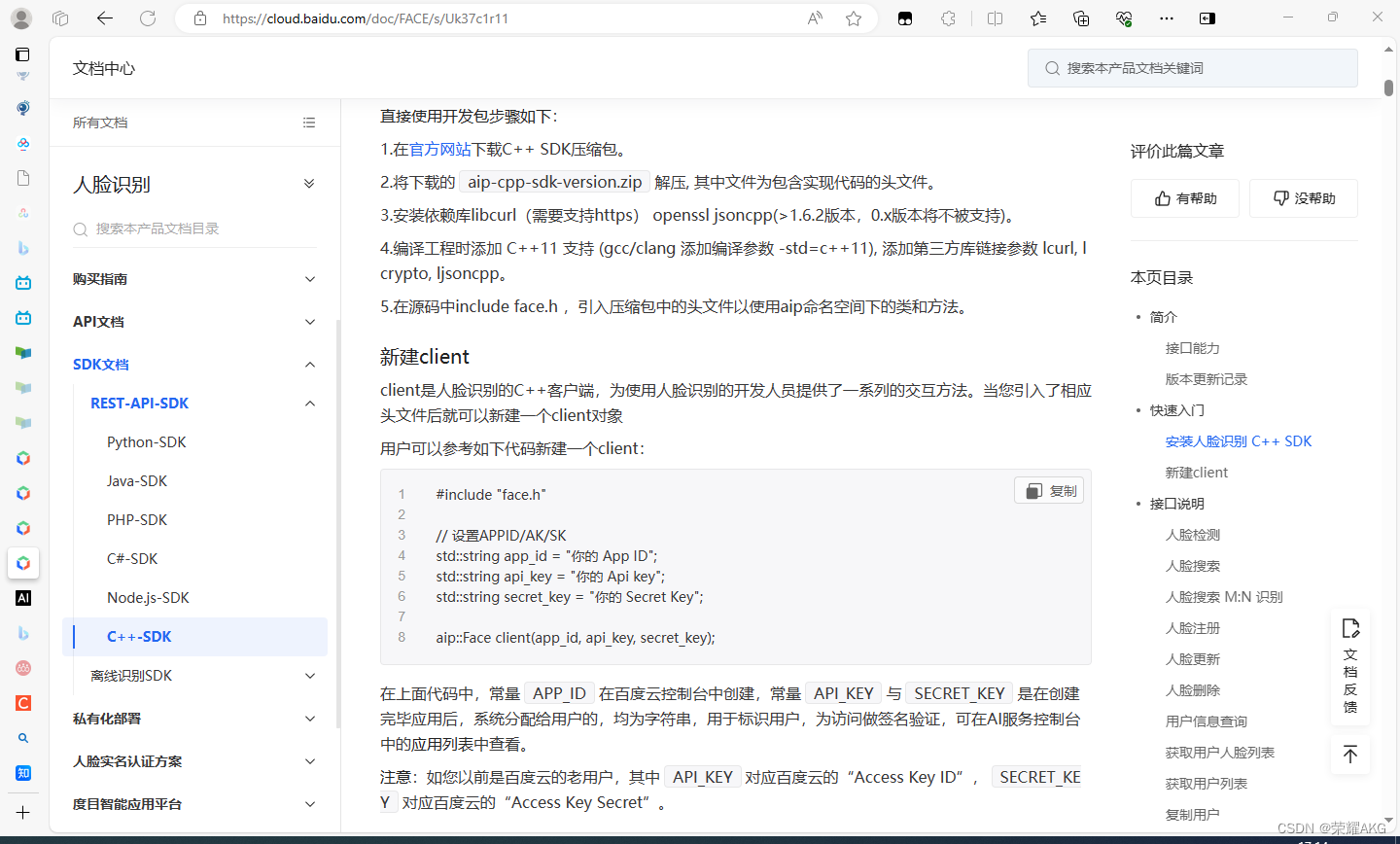Open split screen view
This screenshot has height=844, width=1400.
point(995,18)
